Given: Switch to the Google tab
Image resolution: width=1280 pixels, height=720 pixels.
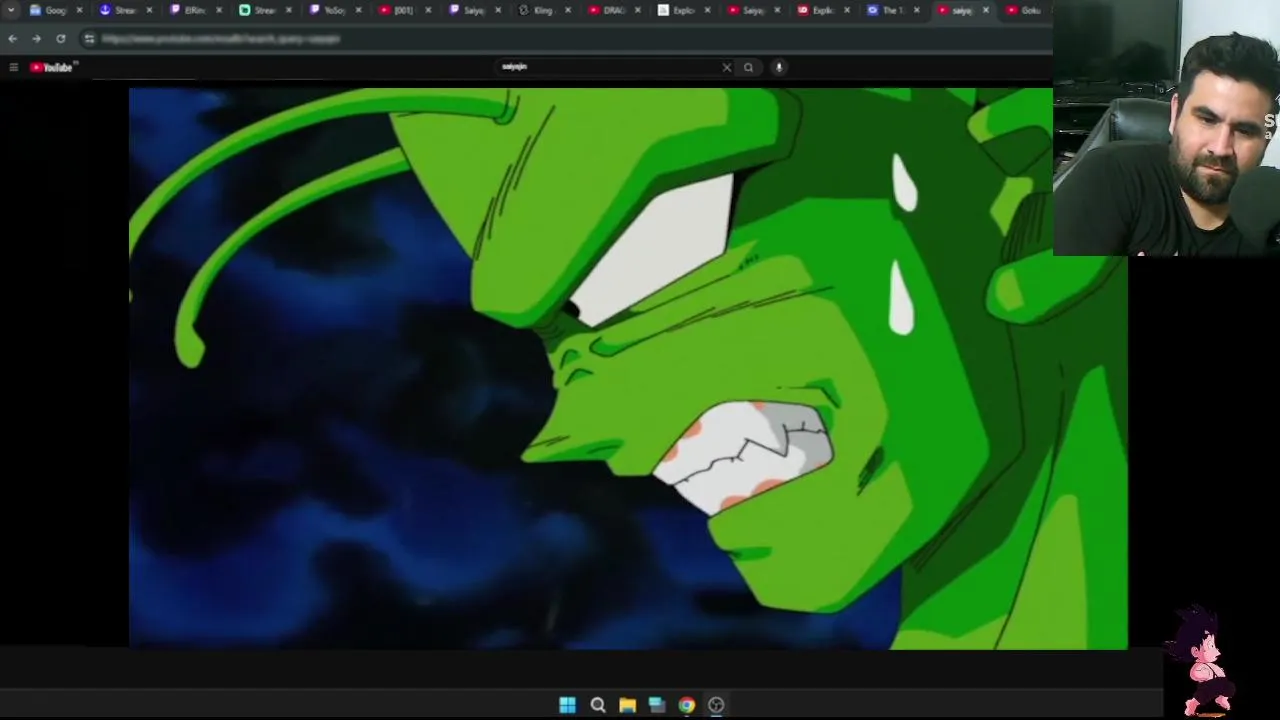Looking at the screenshot, I should point(53,10).
